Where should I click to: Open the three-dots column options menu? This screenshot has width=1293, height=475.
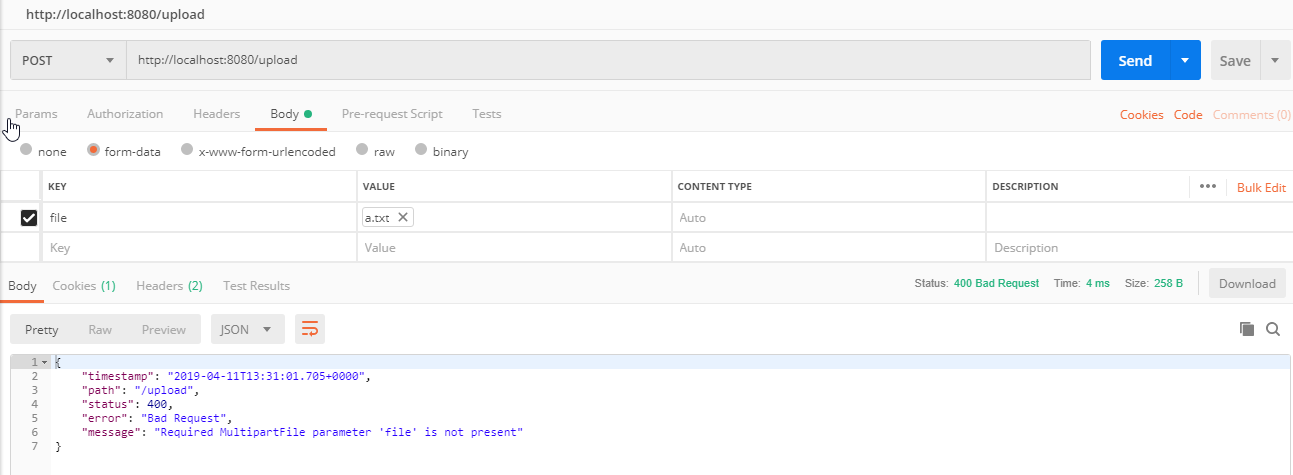pyautogui.click(x=1207, y=186)
